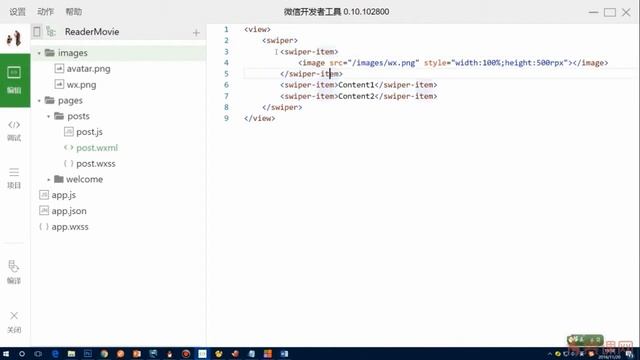Click the style attribute value

pyautogui.click(x=509, y=63)
